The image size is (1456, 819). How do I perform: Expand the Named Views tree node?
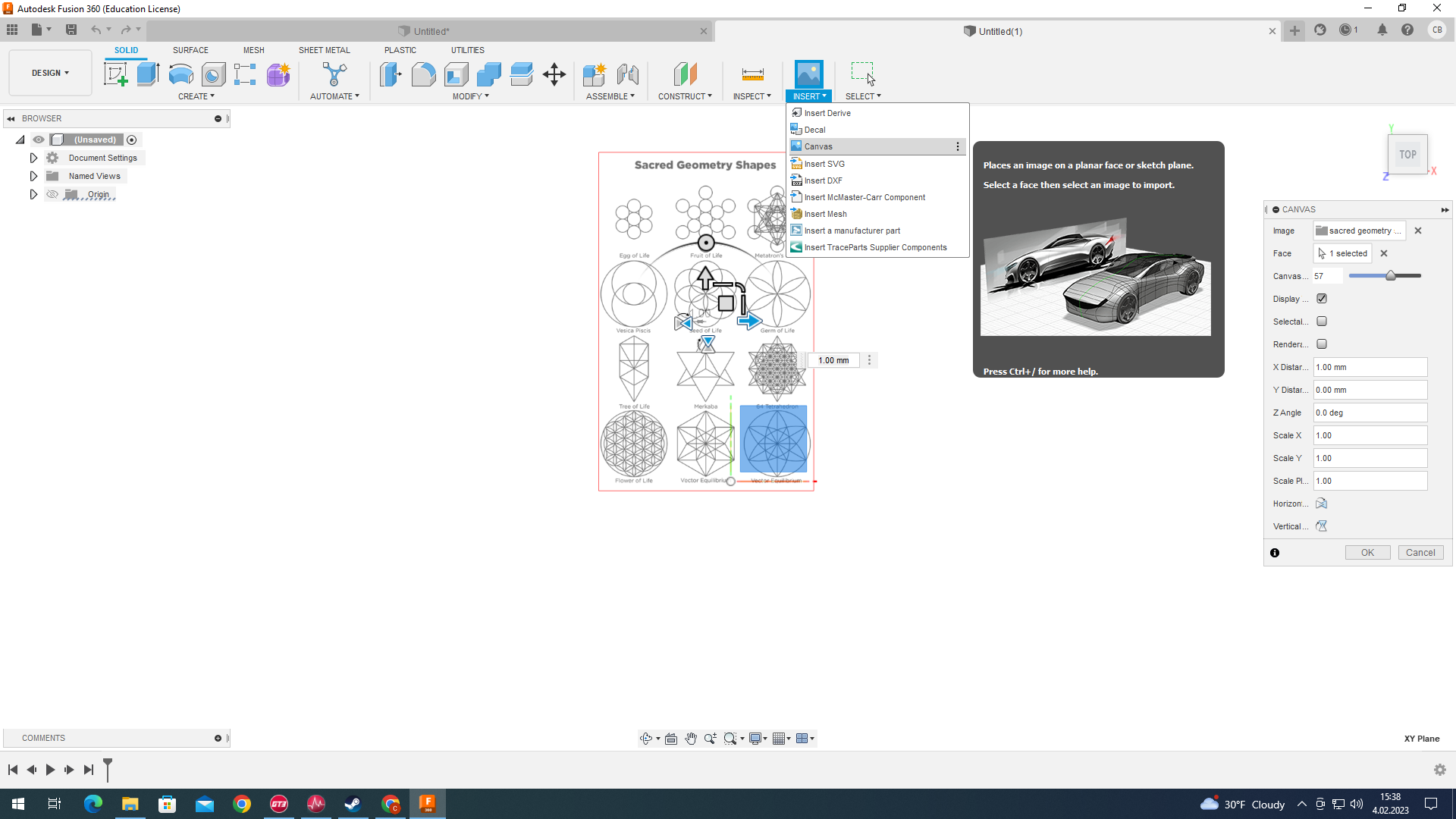point(33,176)
